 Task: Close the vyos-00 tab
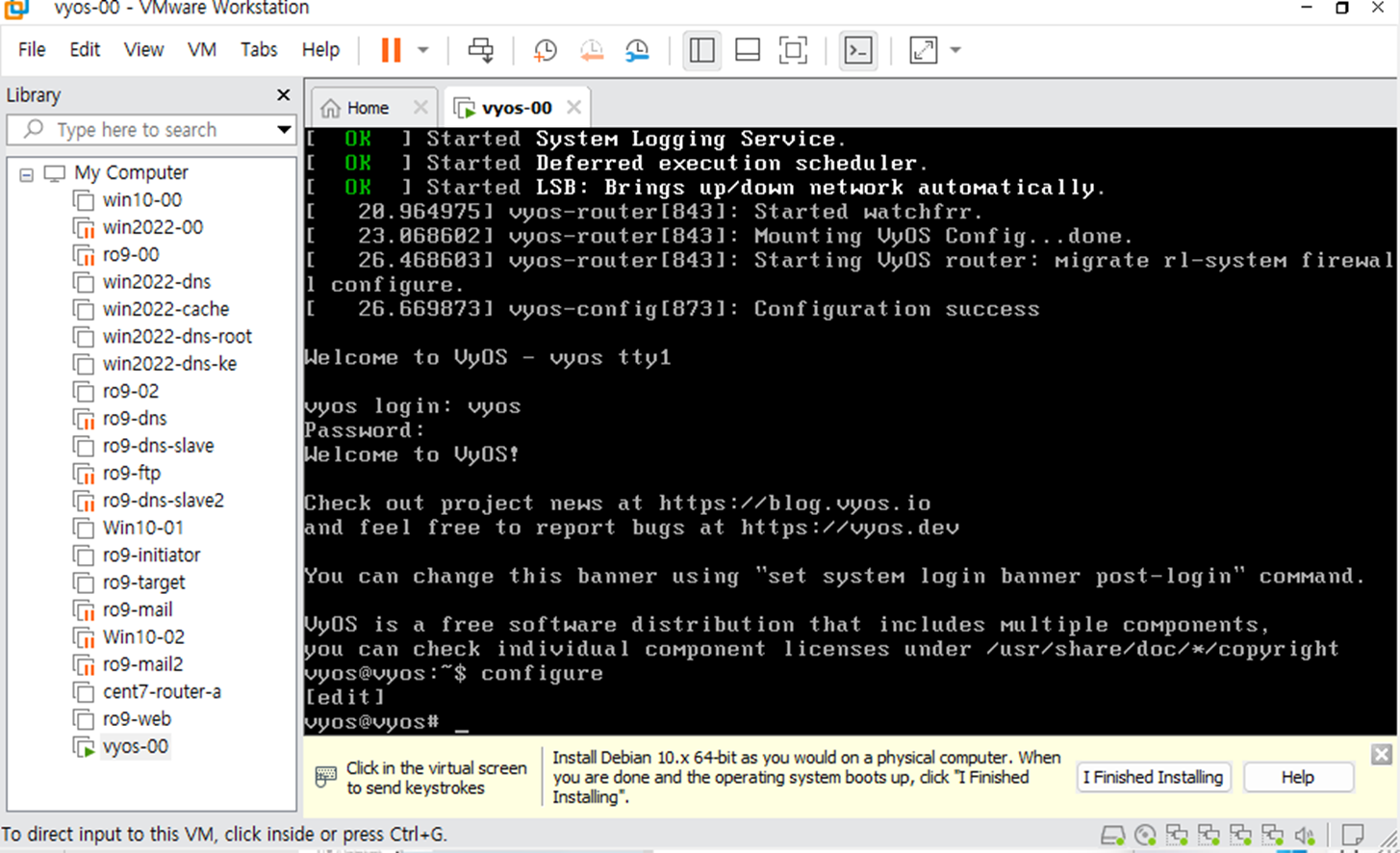(x=573, y=107)
